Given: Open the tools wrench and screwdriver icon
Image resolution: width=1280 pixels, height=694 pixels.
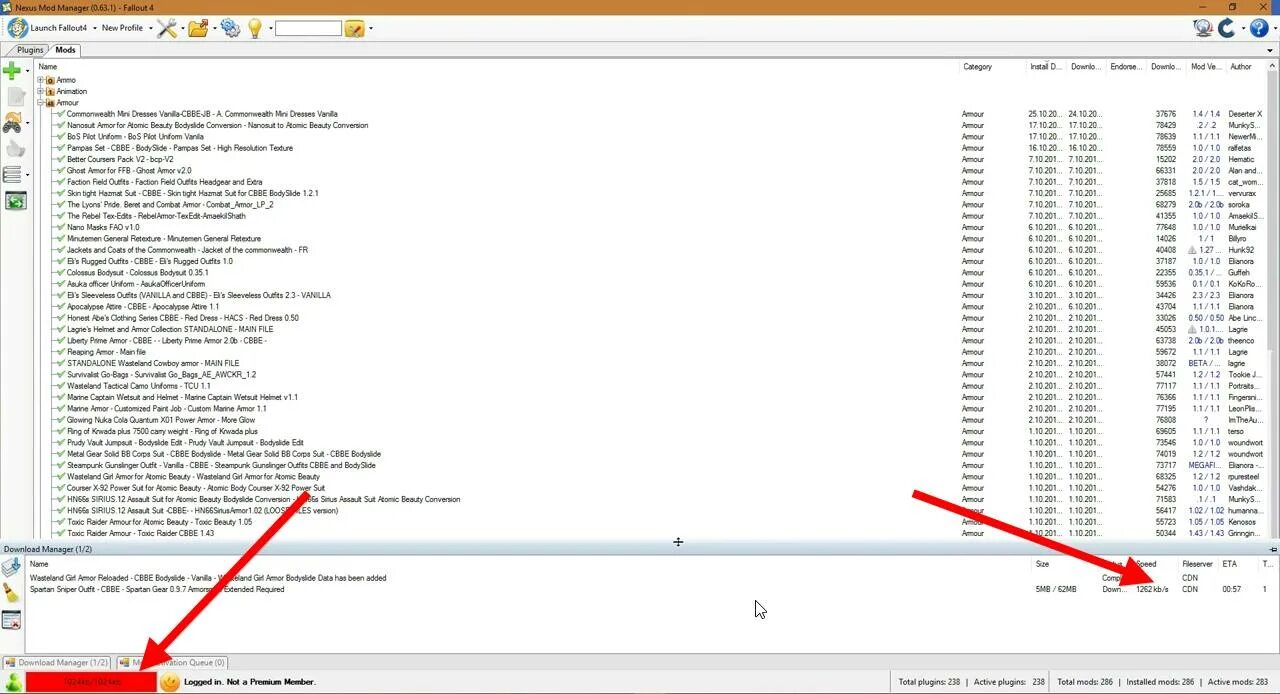Looking at the screenshot, I should coord(166,28).
